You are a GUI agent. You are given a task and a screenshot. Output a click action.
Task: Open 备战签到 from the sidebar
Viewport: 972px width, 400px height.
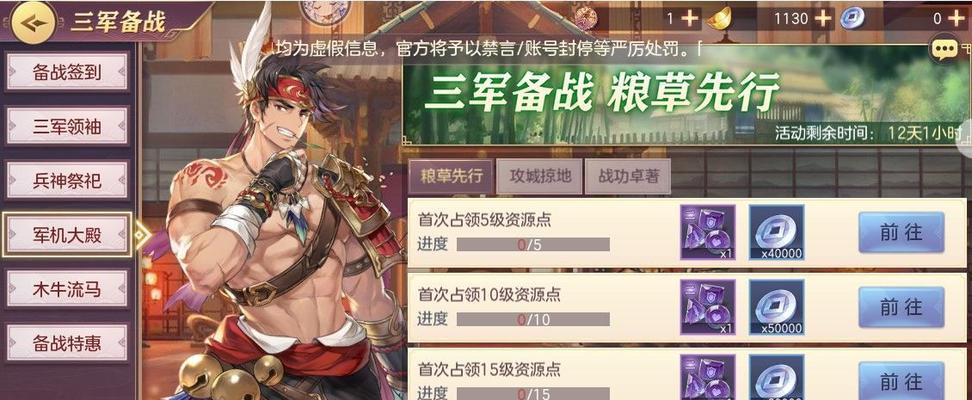(x=67, y=72)
